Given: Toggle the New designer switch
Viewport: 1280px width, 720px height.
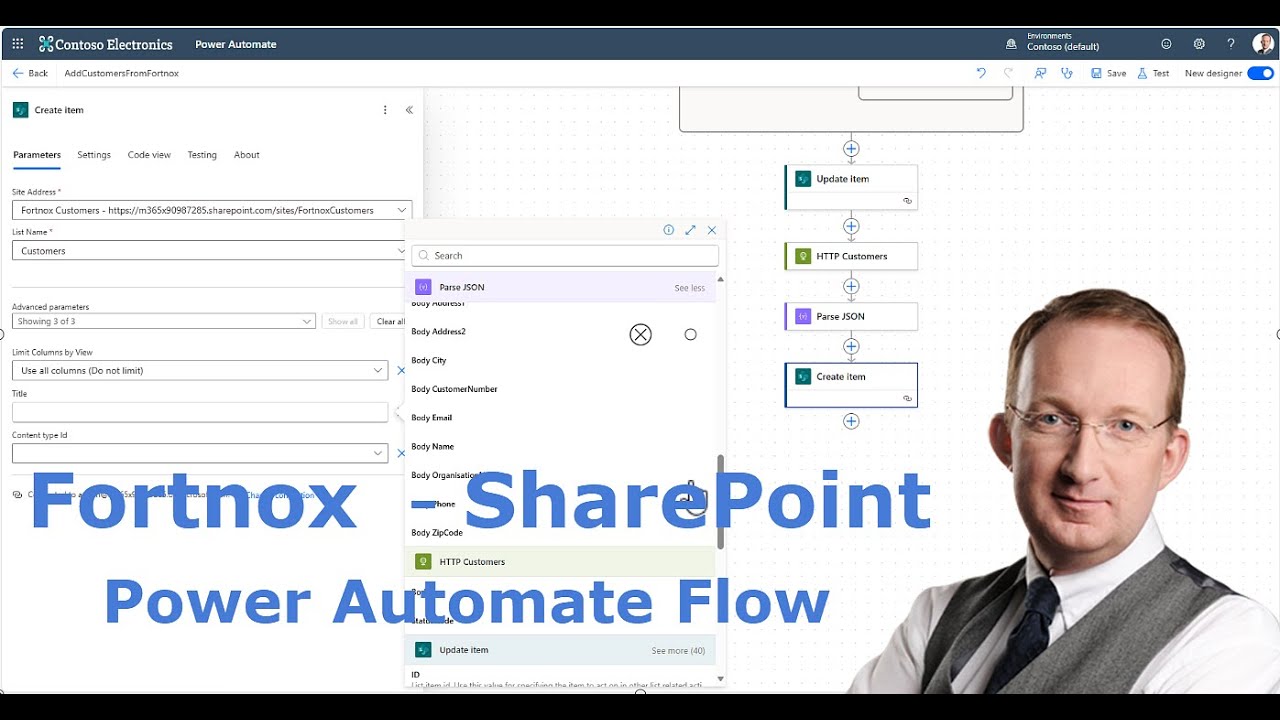Looking at the screenshot, I should click(1260, 73).
